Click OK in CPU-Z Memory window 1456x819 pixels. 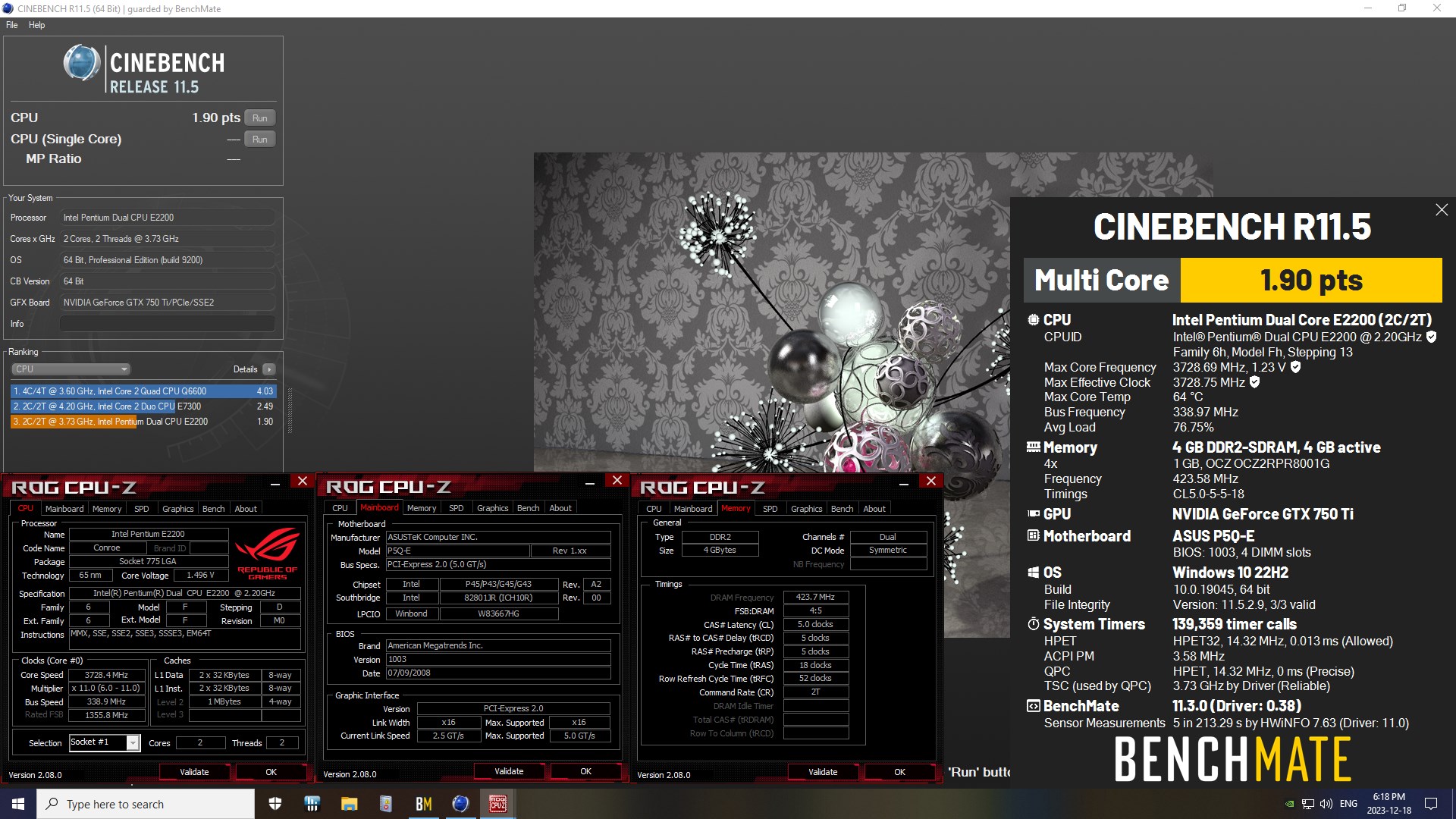pyautogui.click(x=899, y=772)
